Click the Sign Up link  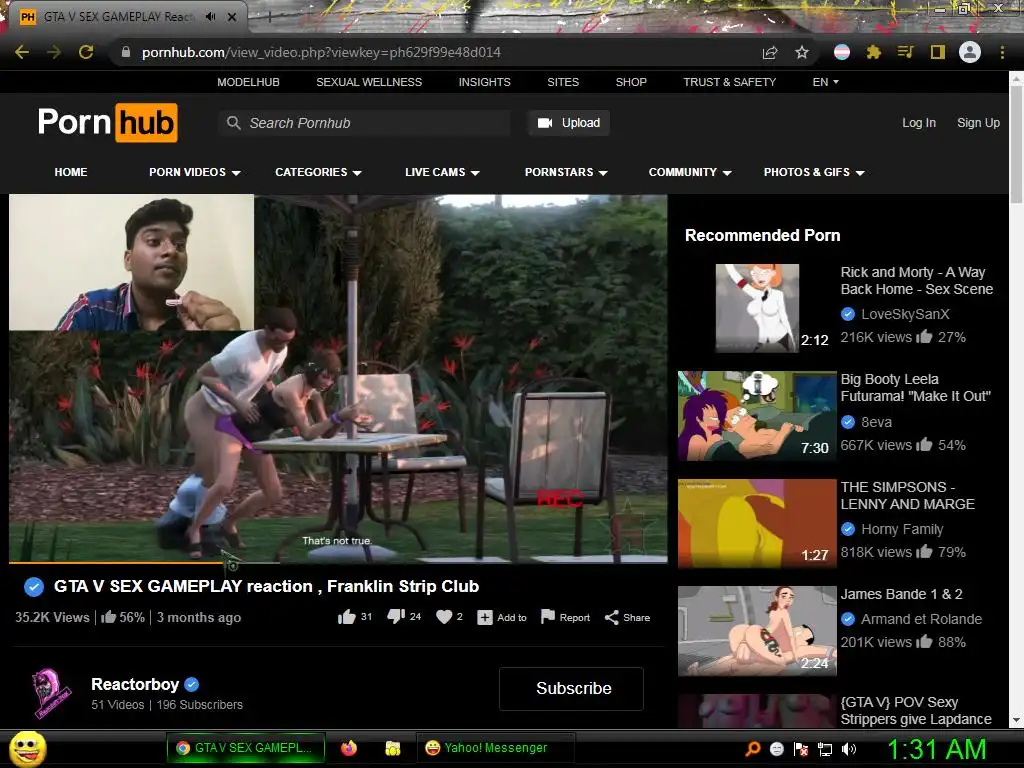(x=978, y=123)
